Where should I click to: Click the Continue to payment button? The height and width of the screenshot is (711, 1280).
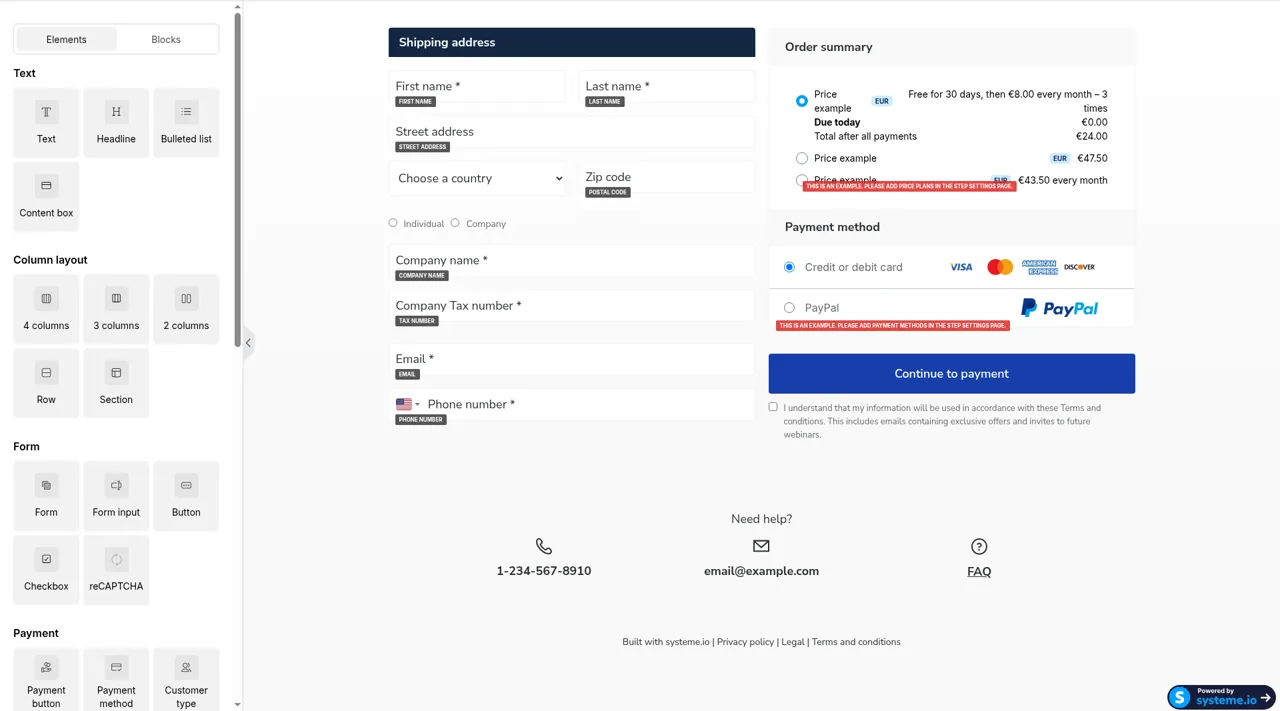pyautogui.click(x=952, y=374)
